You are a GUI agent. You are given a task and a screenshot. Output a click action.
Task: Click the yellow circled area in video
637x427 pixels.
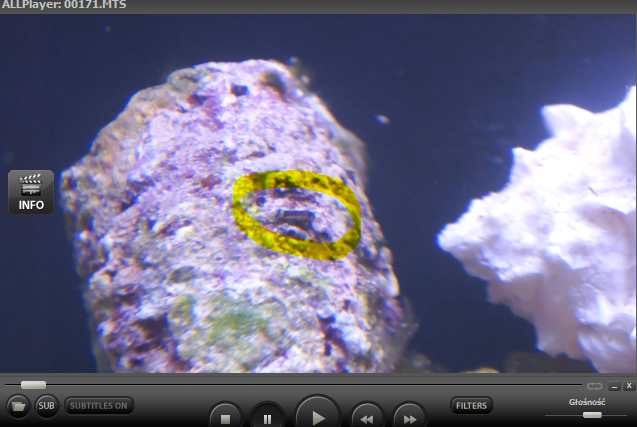coord(296,213)
